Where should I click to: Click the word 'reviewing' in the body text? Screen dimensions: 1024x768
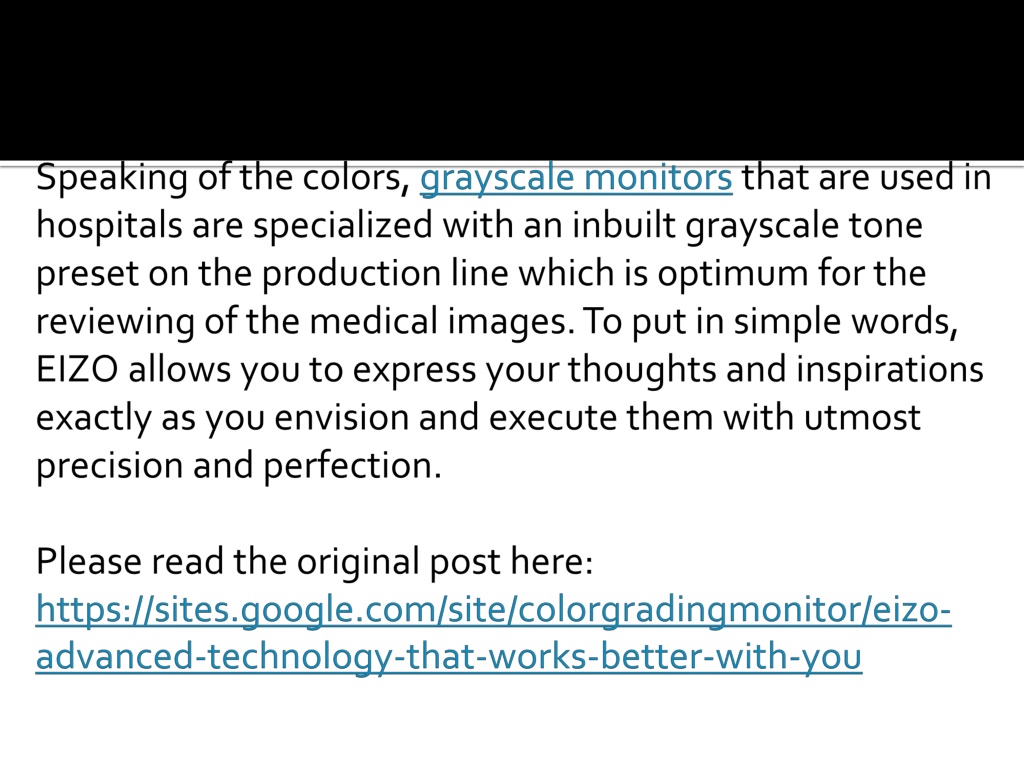pos(115,322)
